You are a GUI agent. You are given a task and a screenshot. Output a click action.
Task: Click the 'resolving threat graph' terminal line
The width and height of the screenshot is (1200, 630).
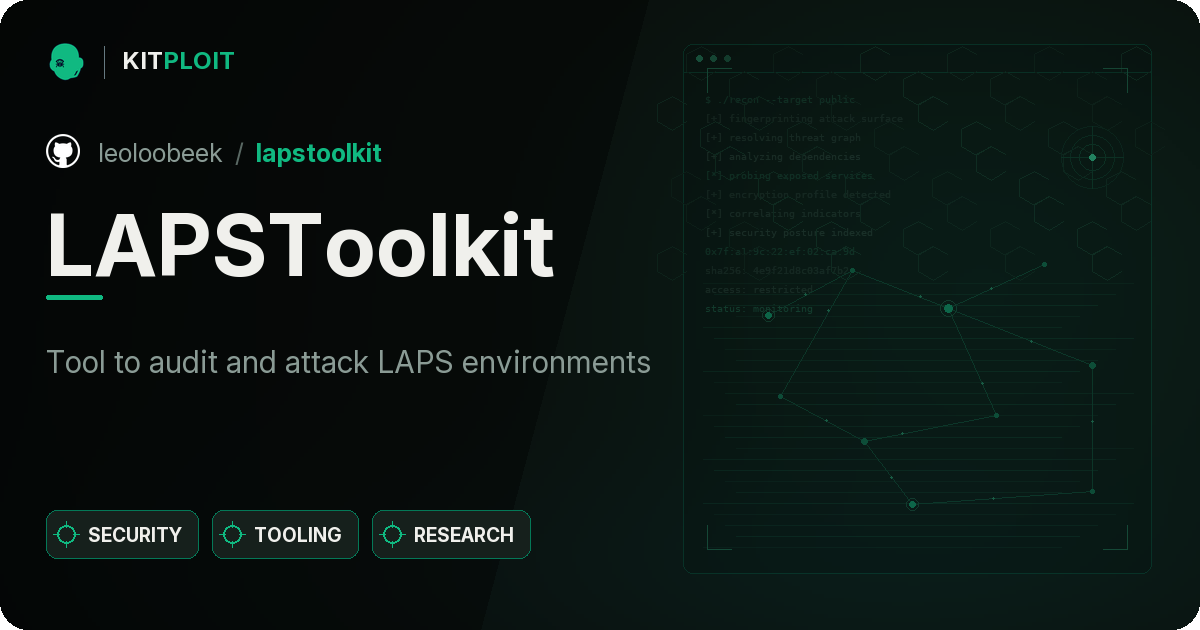pyautogui.click(x=782, y=138)
